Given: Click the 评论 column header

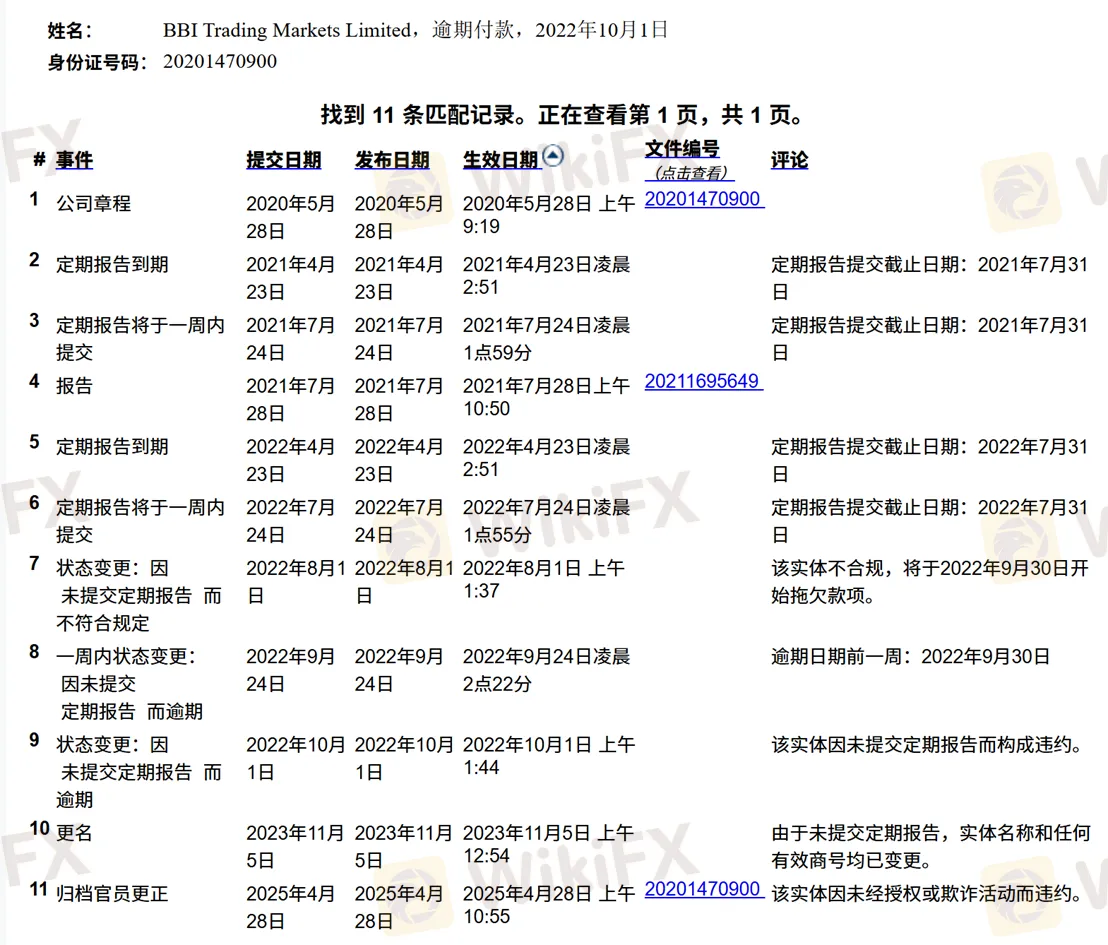Looking at the screenshot, I should 789,160.
